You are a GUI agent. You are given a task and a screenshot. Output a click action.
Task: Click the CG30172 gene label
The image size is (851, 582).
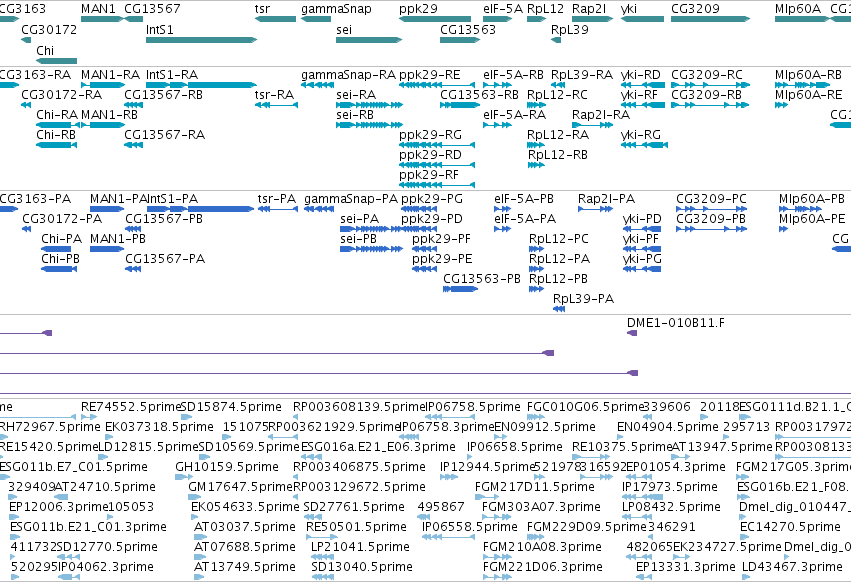pos(49,29)
